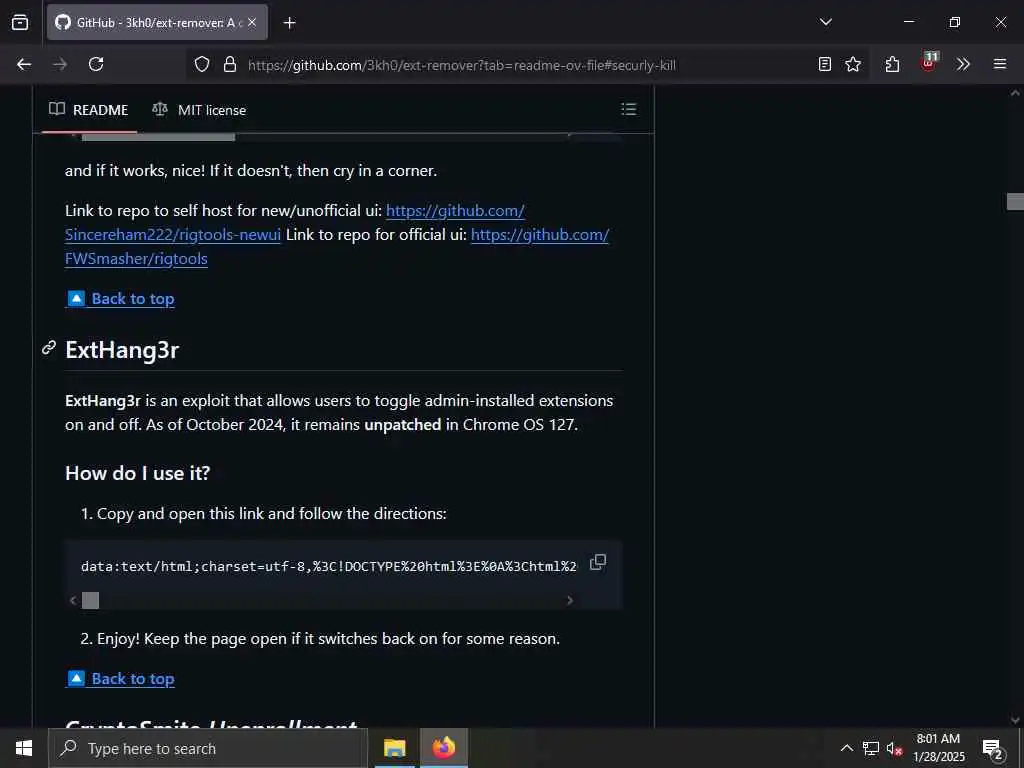Open Firefox View in the tab bar
The image size is (1024, 768).
pyautogui.click(x=20, y=23)
